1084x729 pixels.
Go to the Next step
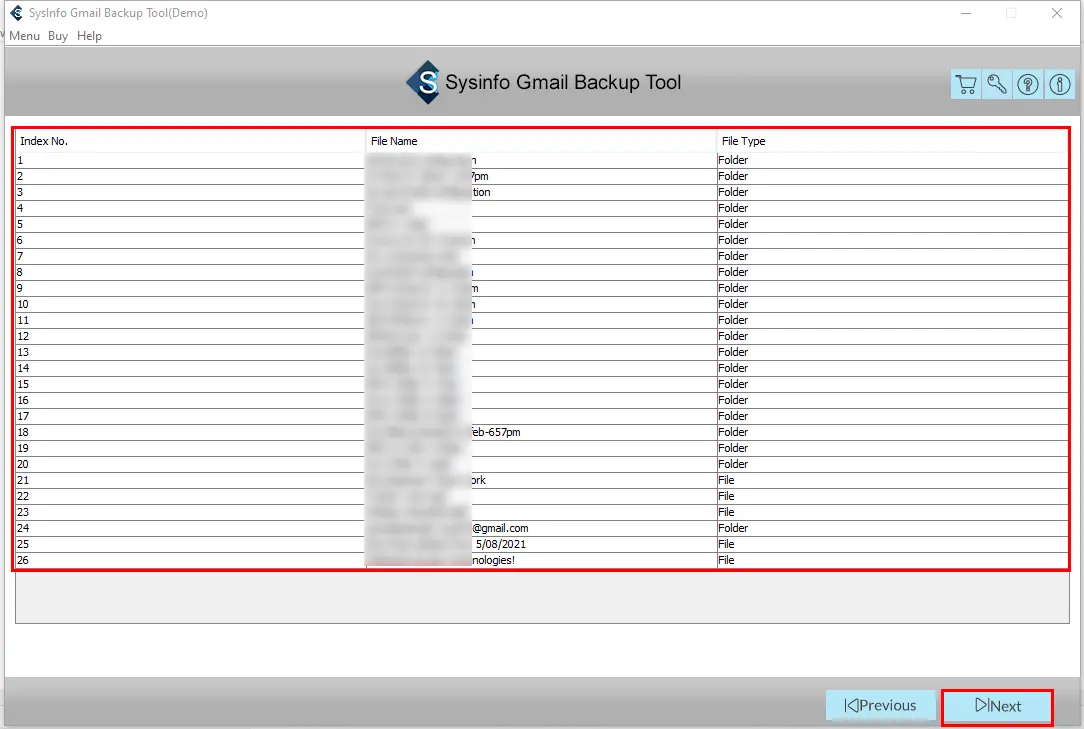click(998, 706)
